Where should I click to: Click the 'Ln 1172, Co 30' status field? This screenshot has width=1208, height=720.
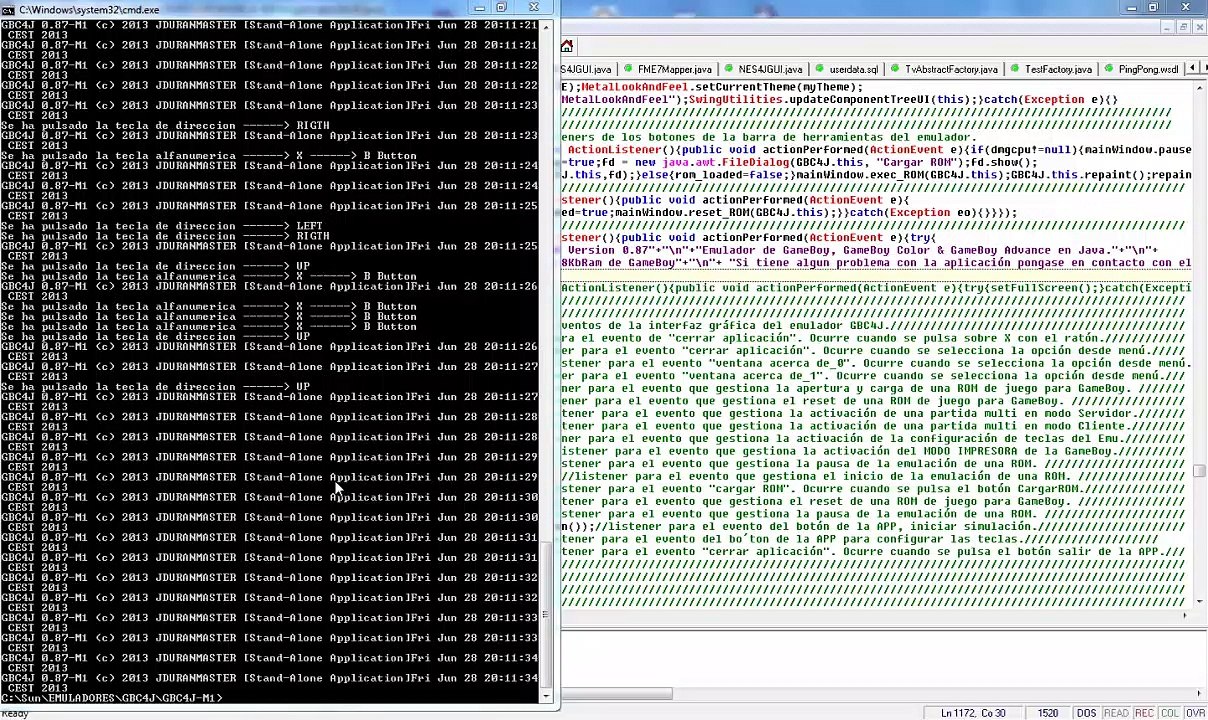(x=973, y=713)
